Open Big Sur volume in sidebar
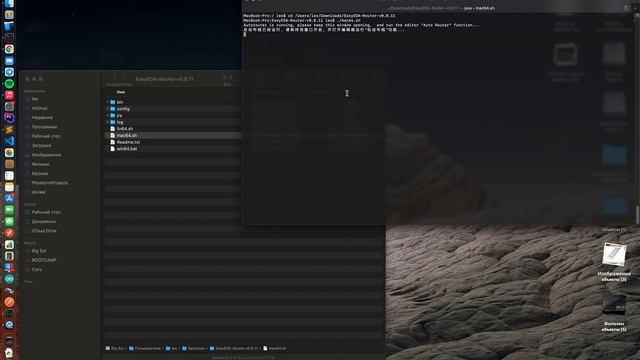Image resolution: width=640 pixels, height=360 pixels. click(x=39, y=251)
